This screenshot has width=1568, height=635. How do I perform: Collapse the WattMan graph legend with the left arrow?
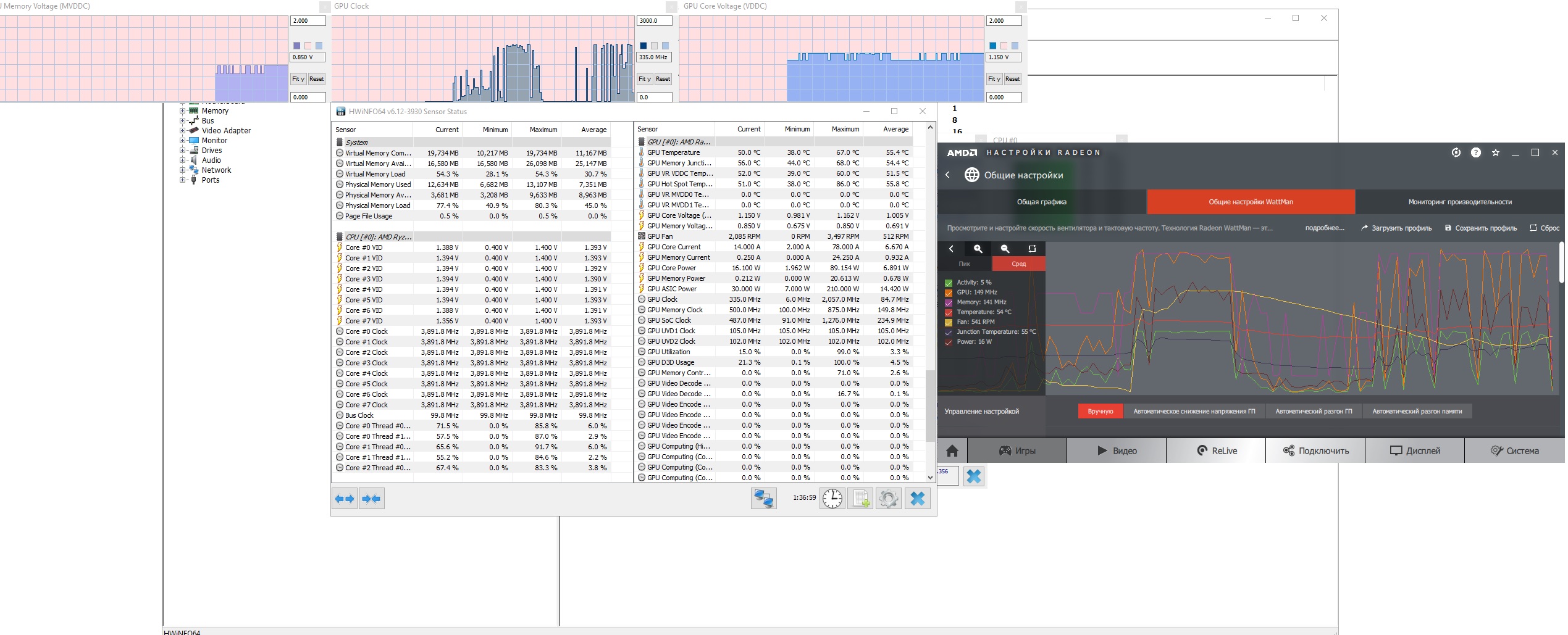tap(951, 249)
